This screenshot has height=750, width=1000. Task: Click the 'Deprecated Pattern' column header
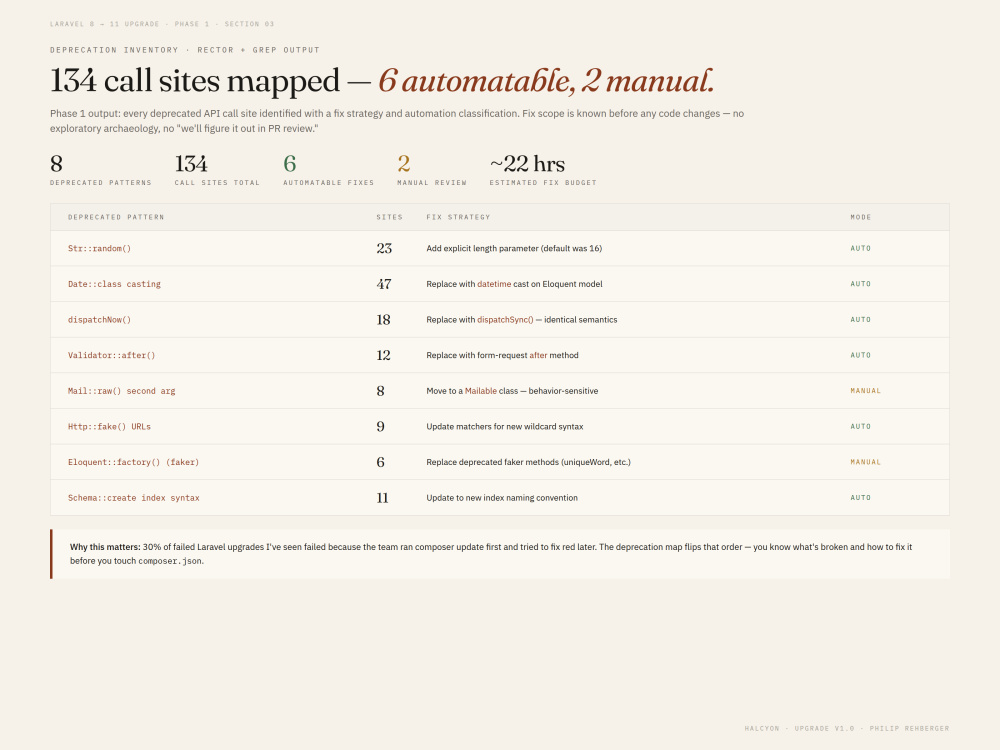tap(116, 217)
